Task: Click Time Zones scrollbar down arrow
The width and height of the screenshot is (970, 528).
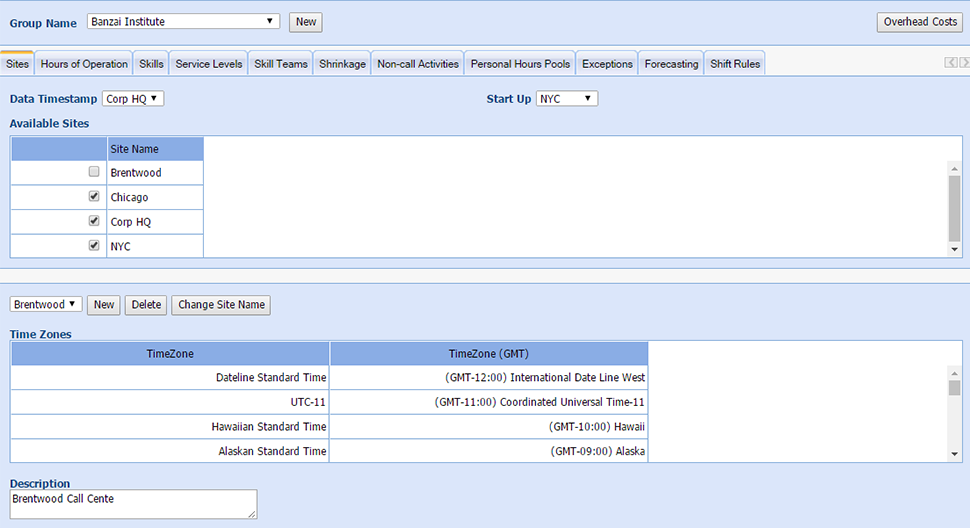Action: tap(954, 454)
